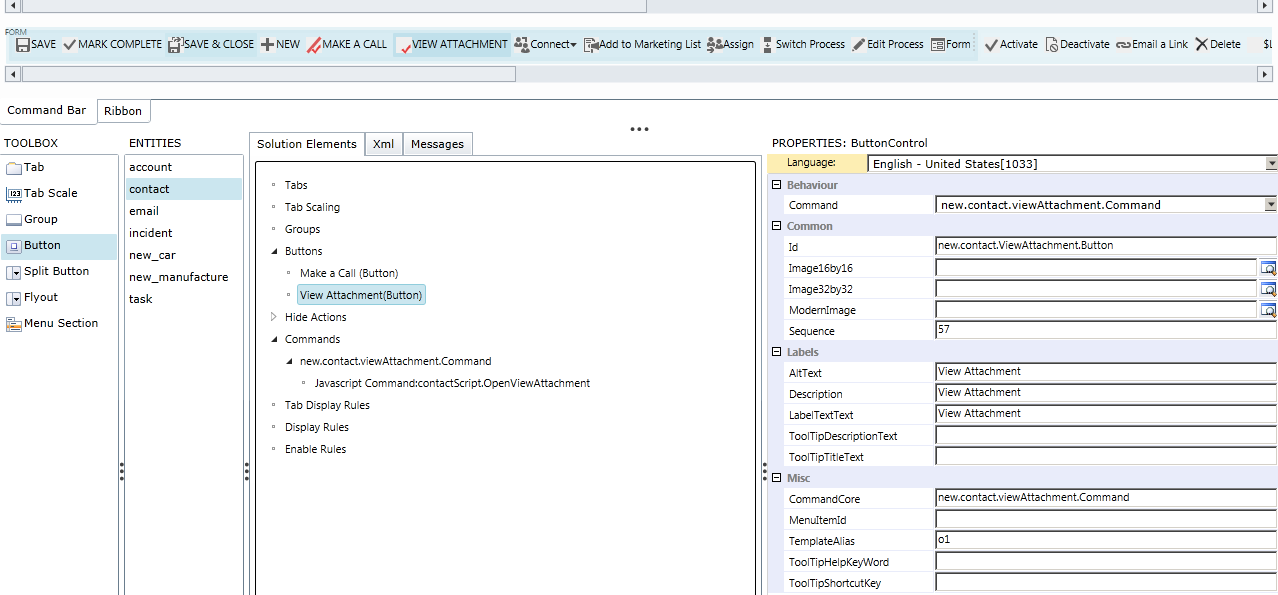This screenshot has height=595, width=1278.
Task: Switch to the Xml tab
Action: 383,143
